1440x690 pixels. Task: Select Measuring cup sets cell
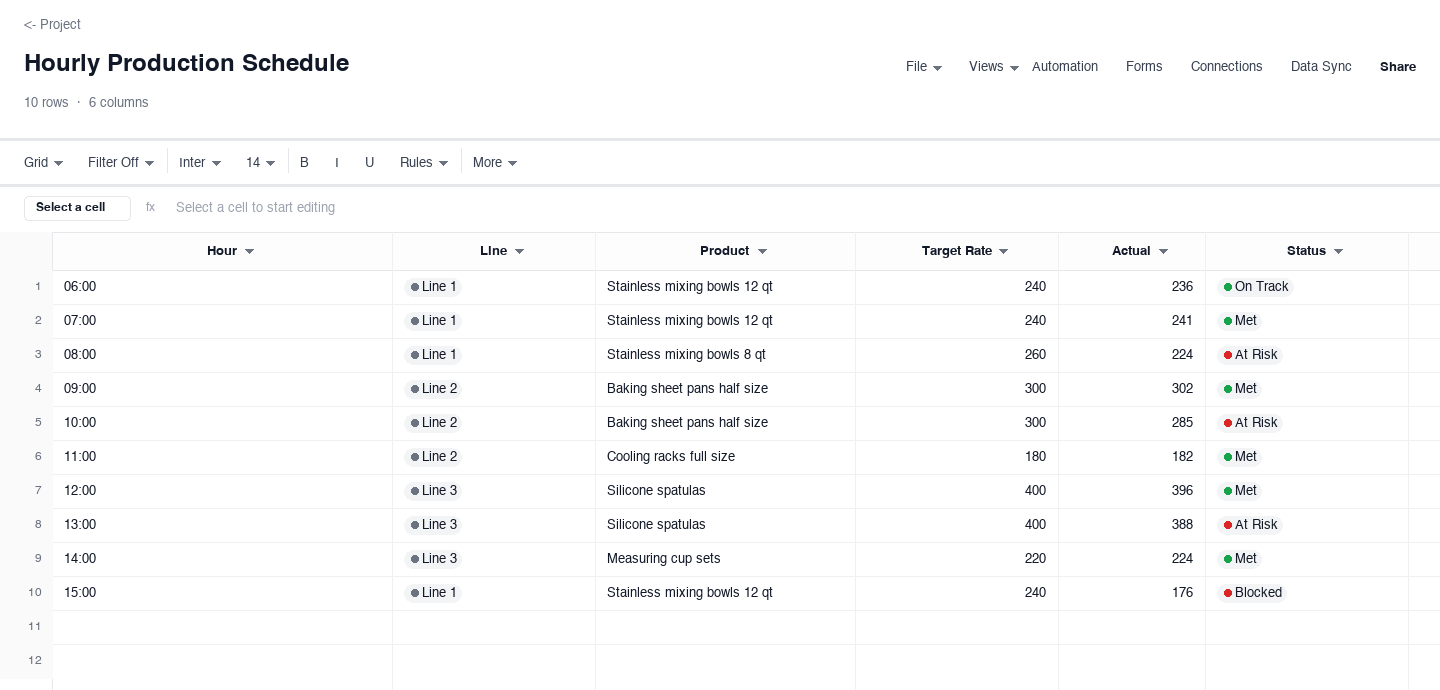725,559
